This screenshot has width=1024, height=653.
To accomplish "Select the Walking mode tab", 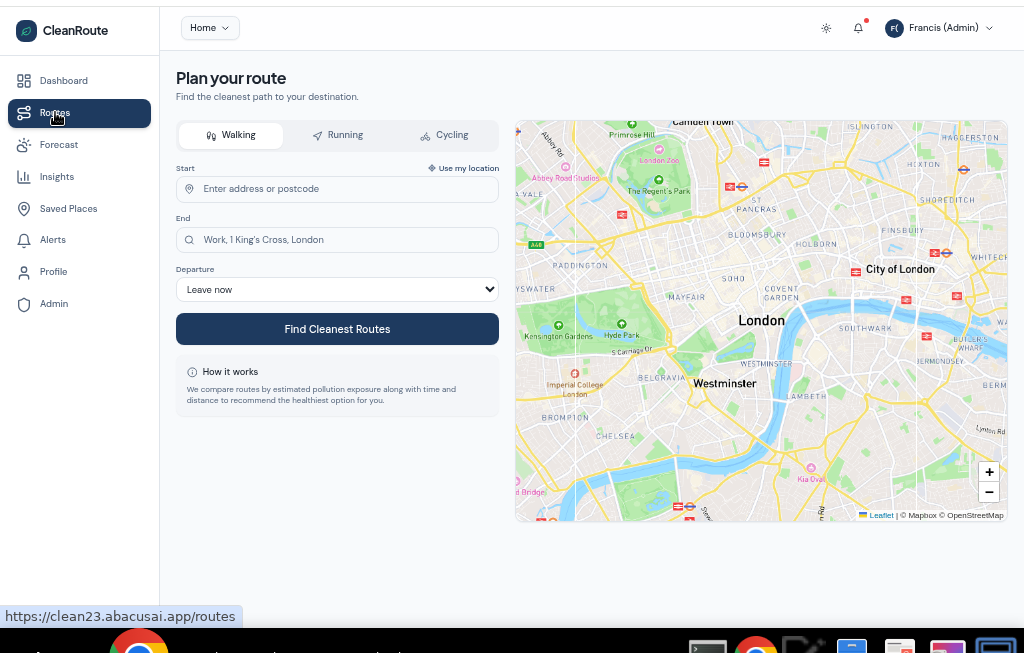I will pyautogui.click(x=231, y=136).
